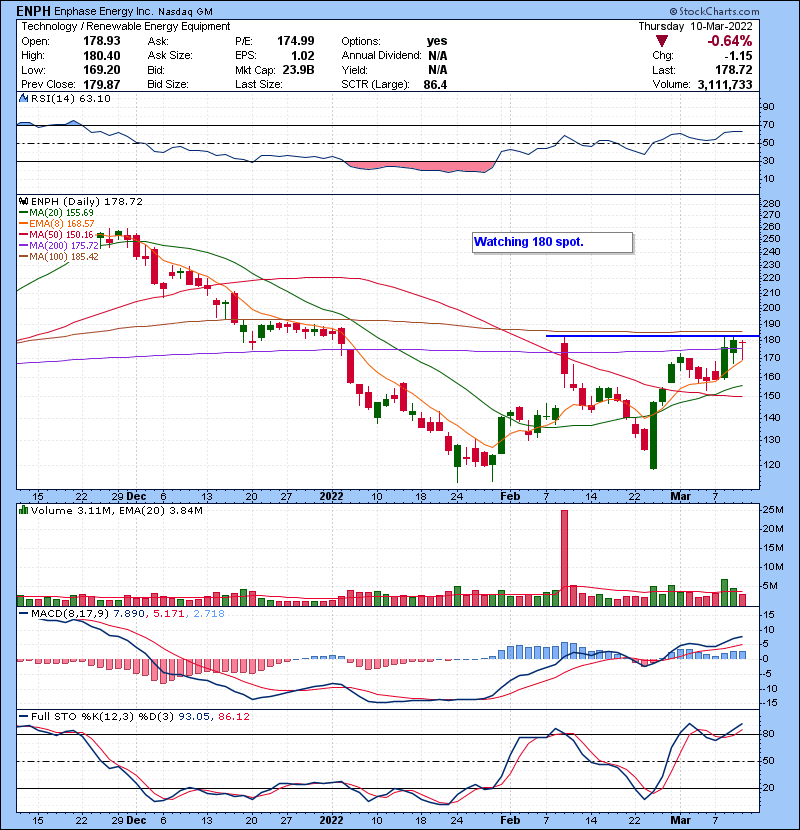Viewport: 800px width, 830px height.
Task: Click the RSI(14) 63.10 panel label
Action: click(70, 98)
